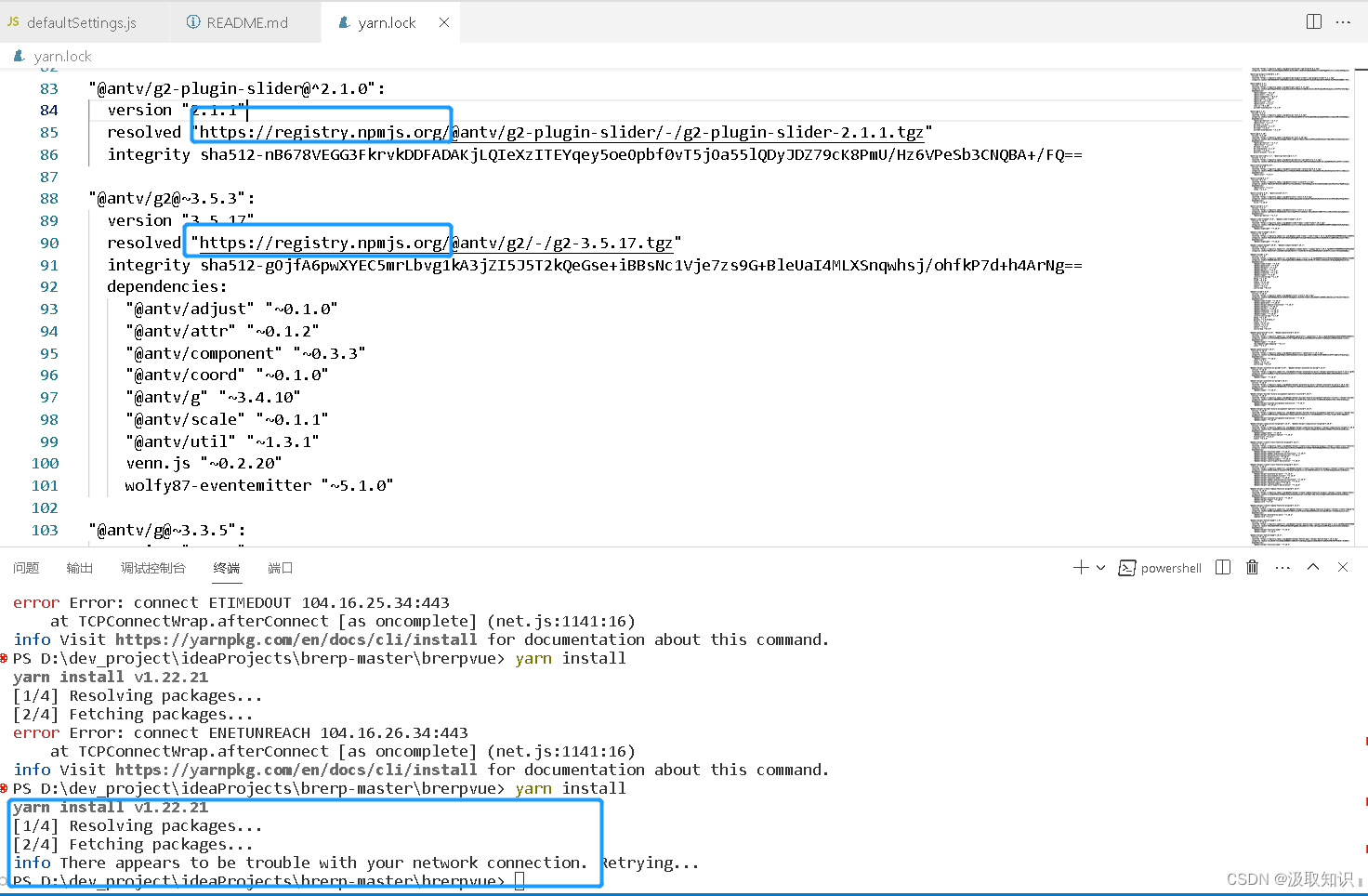Click the network trouble Retrying info line
Viewport: 1368px width, 896px height.
[356, 863]
